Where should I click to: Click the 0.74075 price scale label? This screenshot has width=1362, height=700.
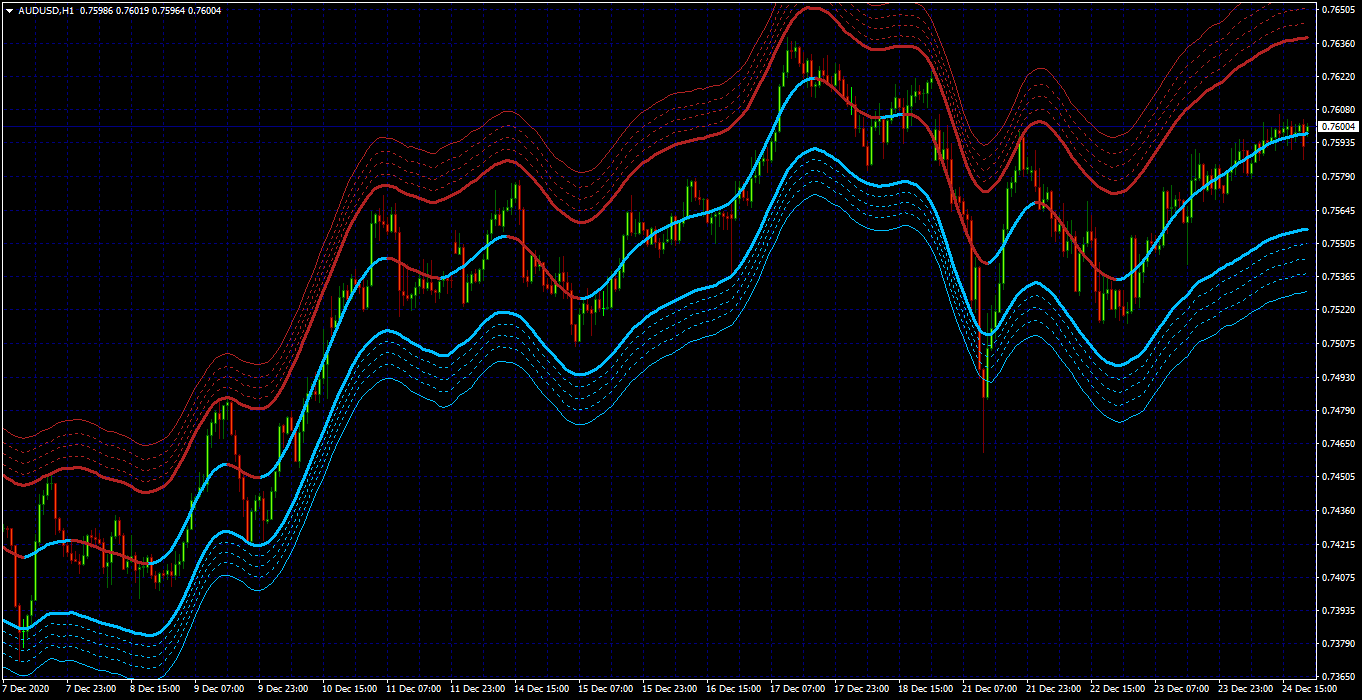[x=1339, y=577]
